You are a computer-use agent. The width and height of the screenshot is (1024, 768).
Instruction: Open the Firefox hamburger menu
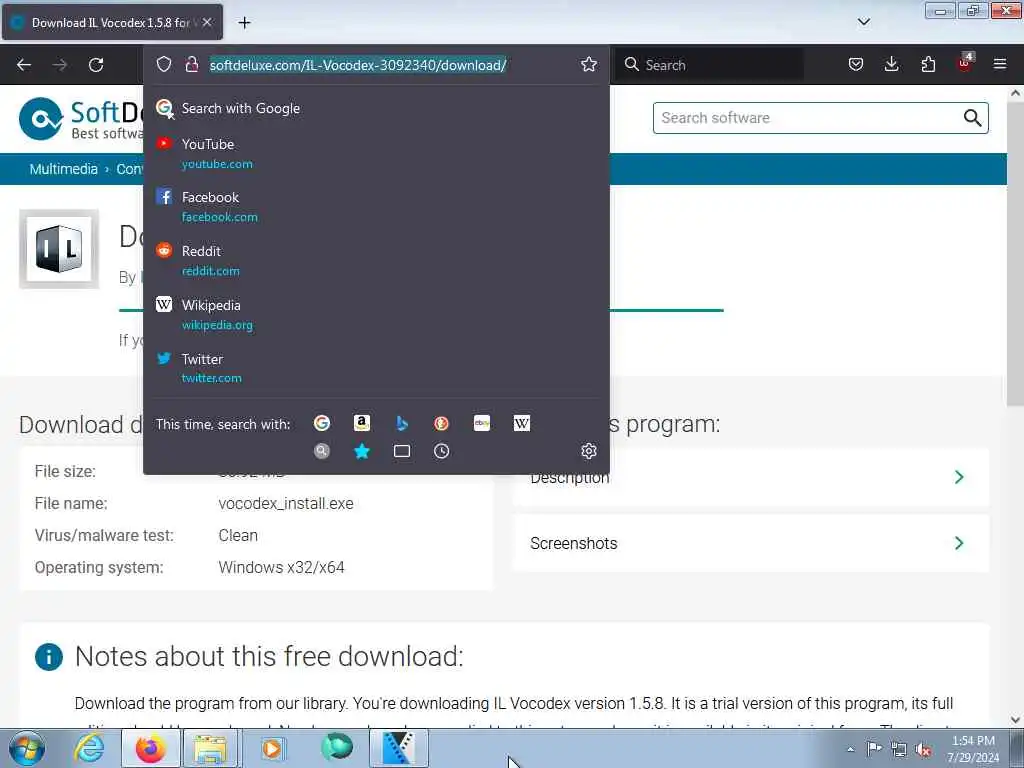1000,64
